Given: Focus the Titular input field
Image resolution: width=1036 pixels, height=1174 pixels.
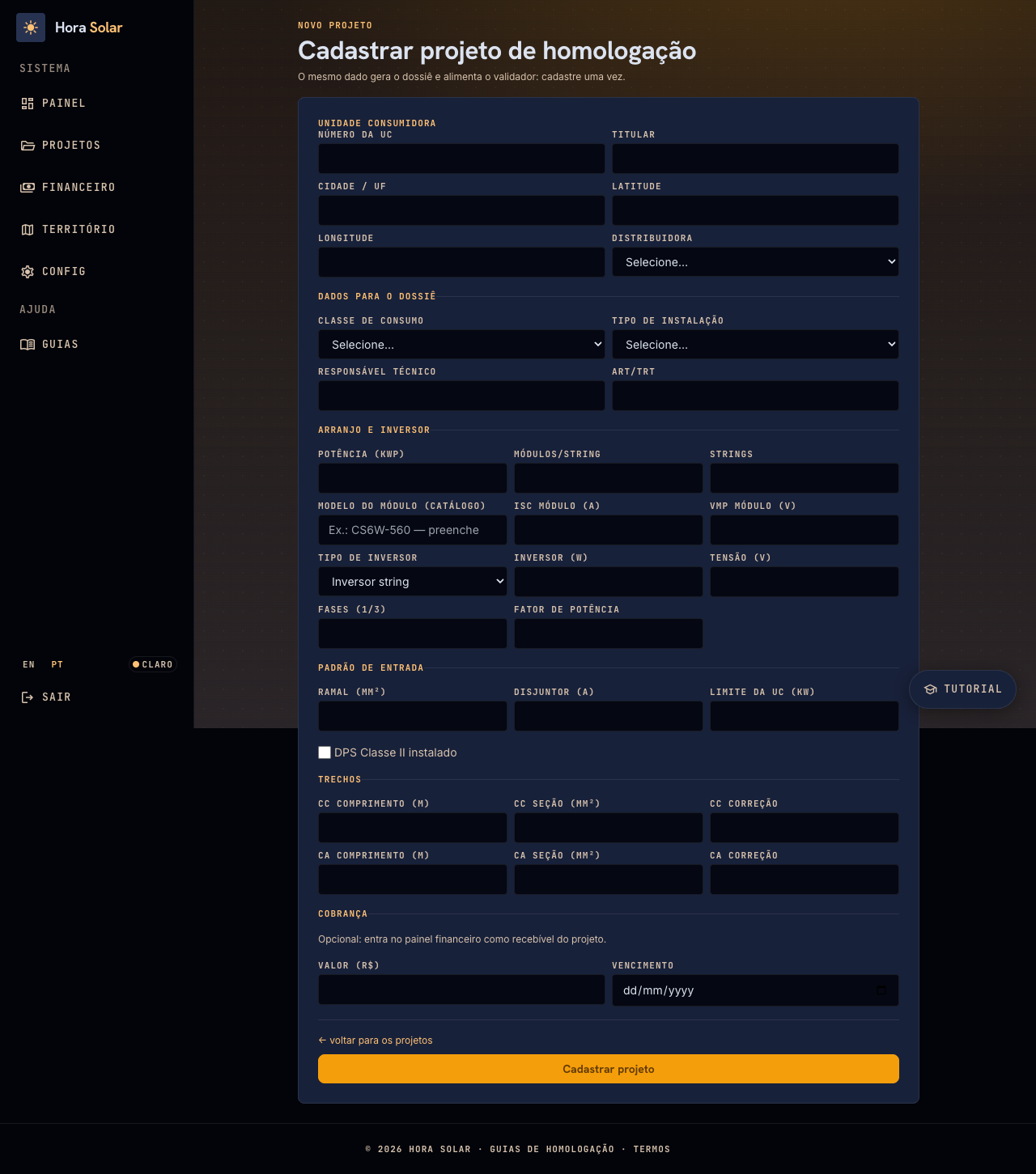Looking at the screenshot, I should coord(755,159).
